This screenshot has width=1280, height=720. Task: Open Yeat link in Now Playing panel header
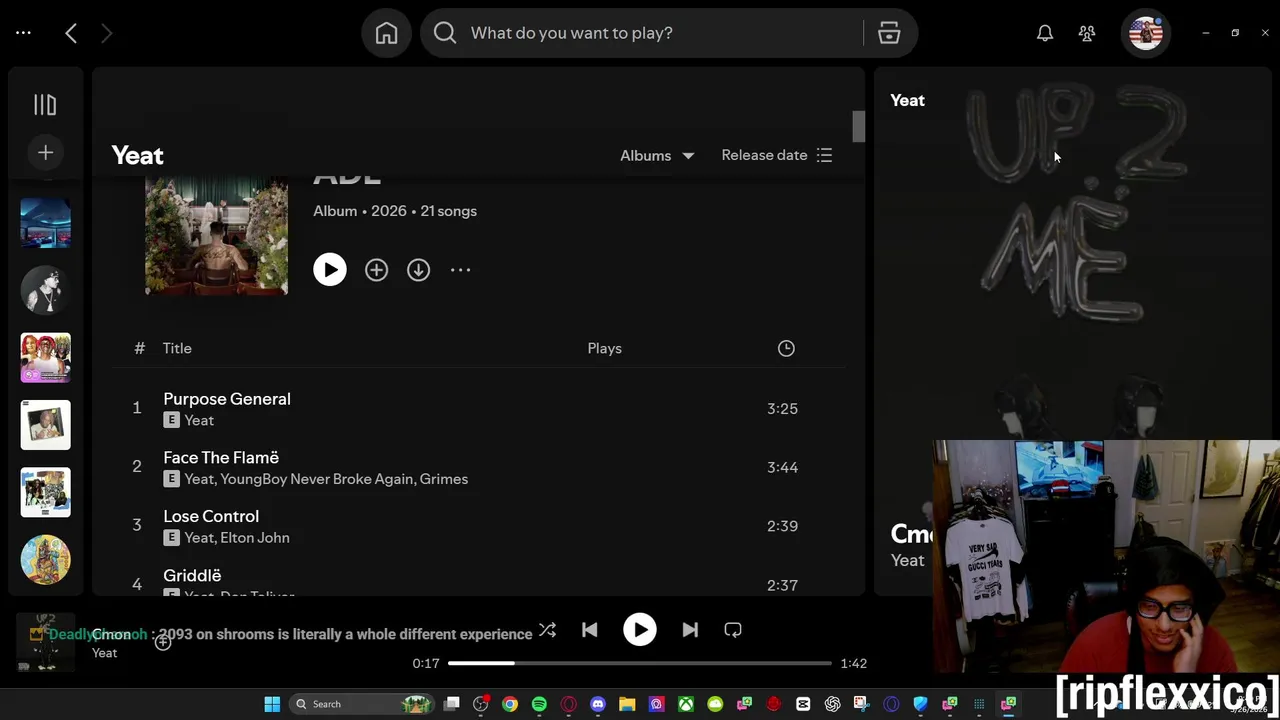(x=908, y=100)
